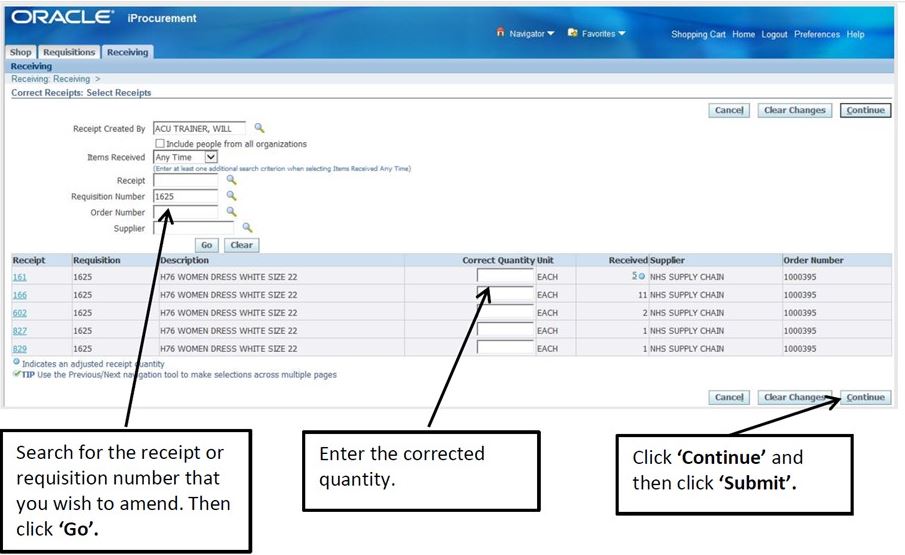Click the top Cancel button
This screenshot has height=555, width=905.
(x=729, y=110)
